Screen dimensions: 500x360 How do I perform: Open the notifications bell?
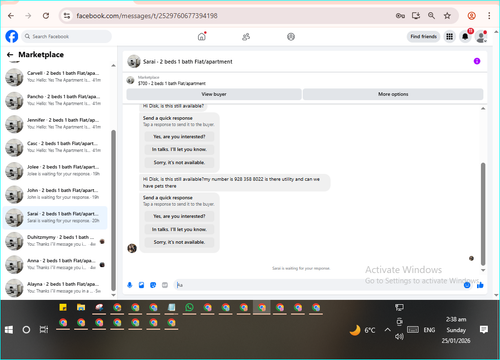[465, 36]
